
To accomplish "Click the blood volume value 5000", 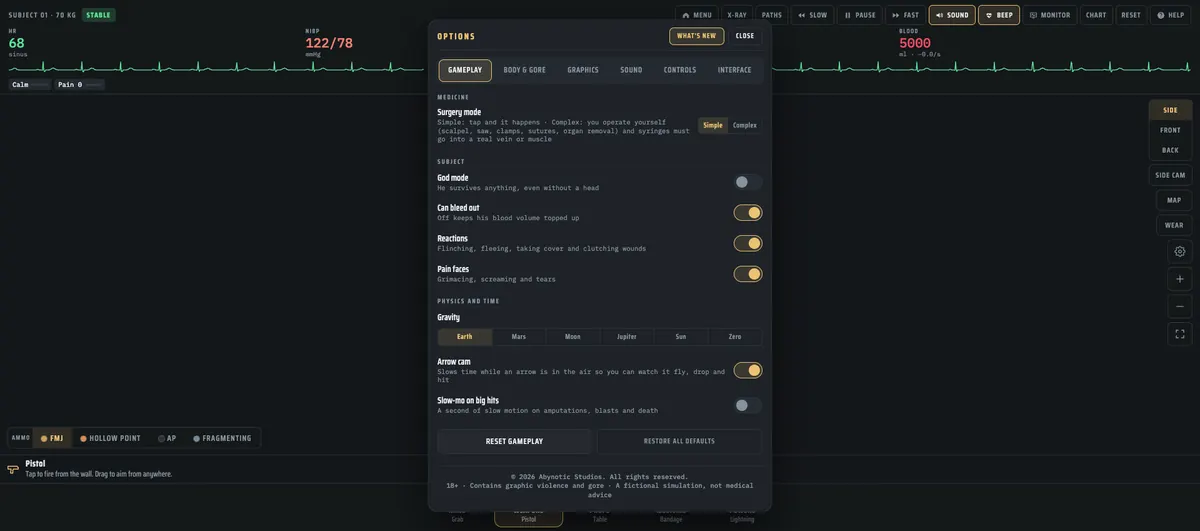I will (x=915, y=43).
